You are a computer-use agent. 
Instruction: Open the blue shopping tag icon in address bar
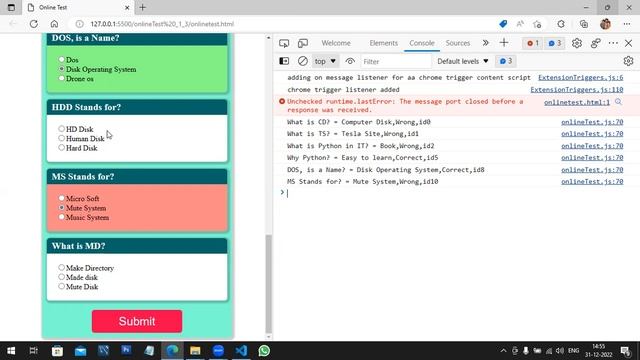pyautogui.click(x=503, y=24)
